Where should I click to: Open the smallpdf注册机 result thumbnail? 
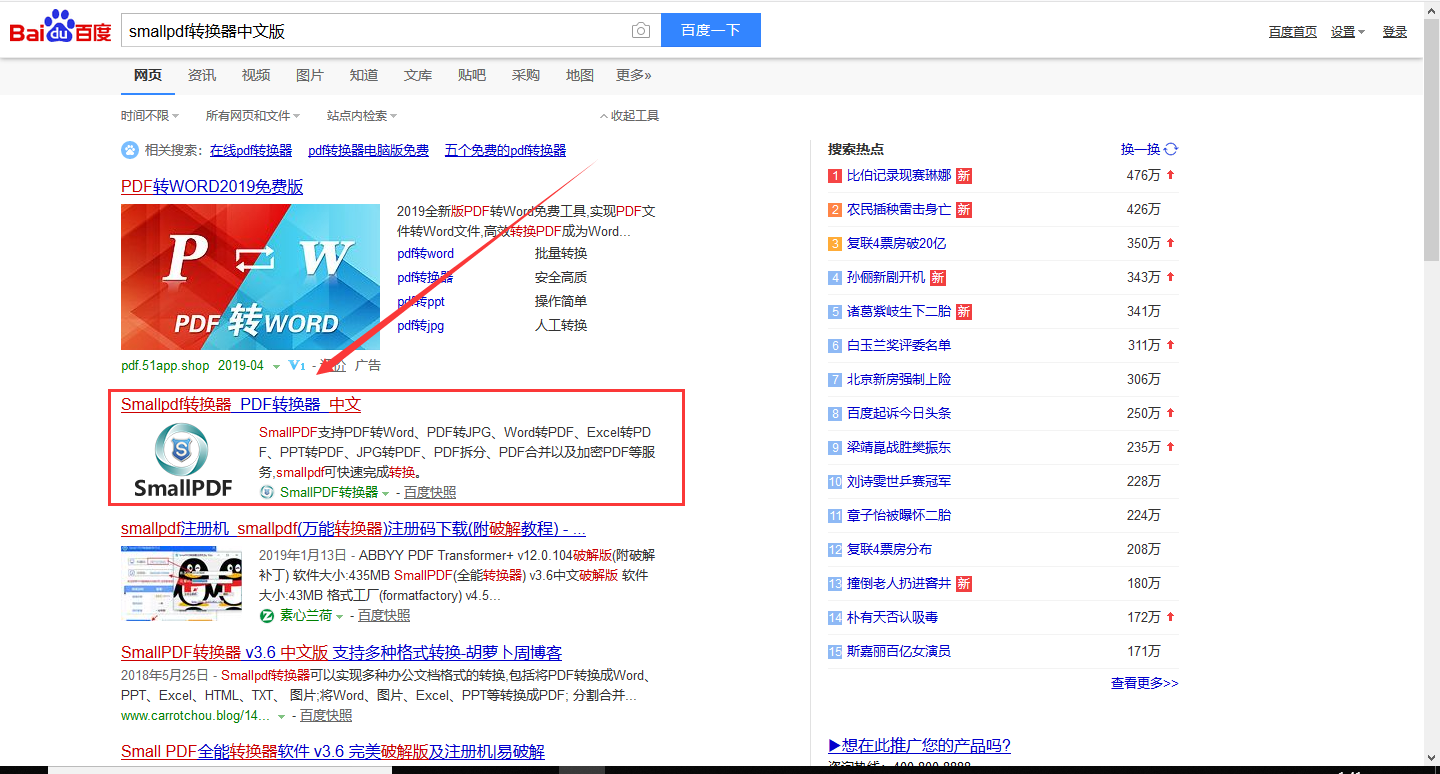click(182, 585)
